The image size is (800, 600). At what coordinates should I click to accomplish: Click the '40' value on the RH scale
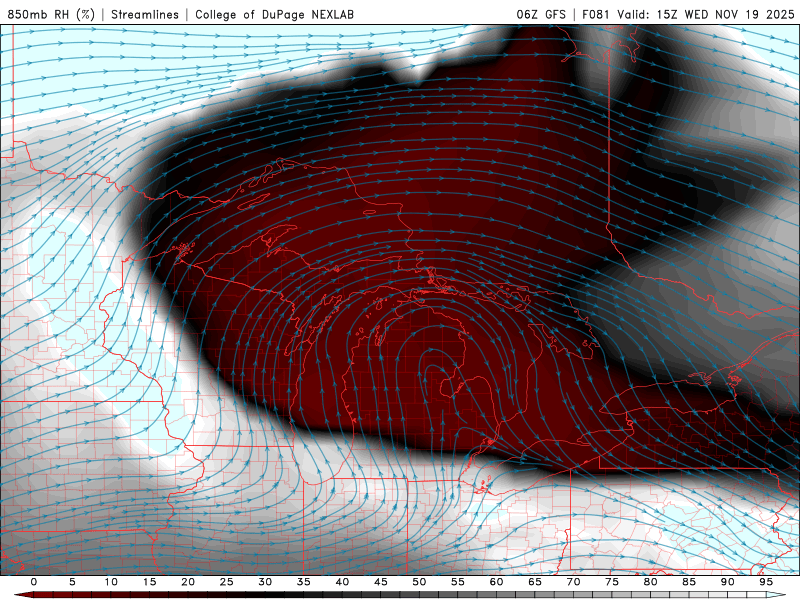click(x=342, y=582)
